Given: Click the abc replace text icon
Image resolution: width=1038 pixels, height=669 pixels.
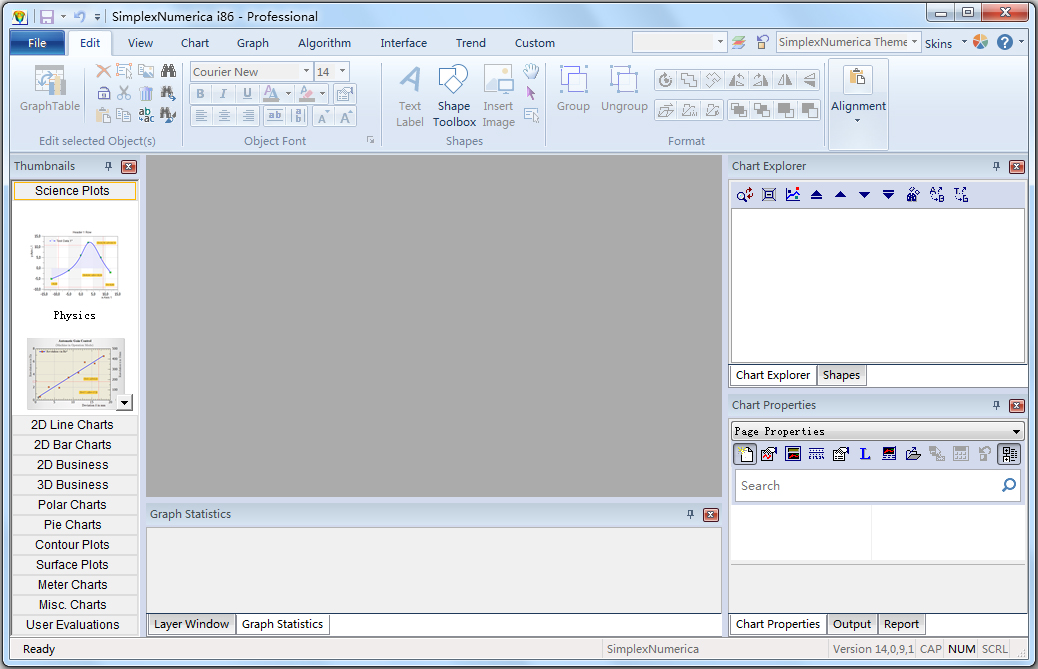Looking at the screenshot, I should [146, 115].
